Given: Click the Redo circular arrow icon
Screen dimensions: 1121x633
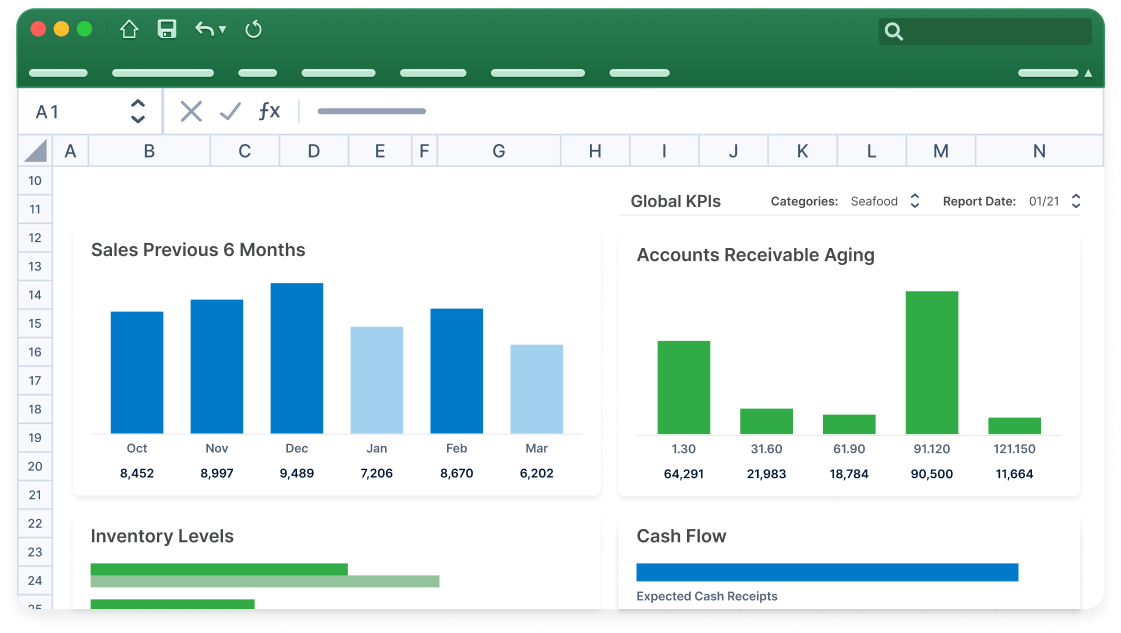Looking at the screenshot, I should click(x=253, y=29).
